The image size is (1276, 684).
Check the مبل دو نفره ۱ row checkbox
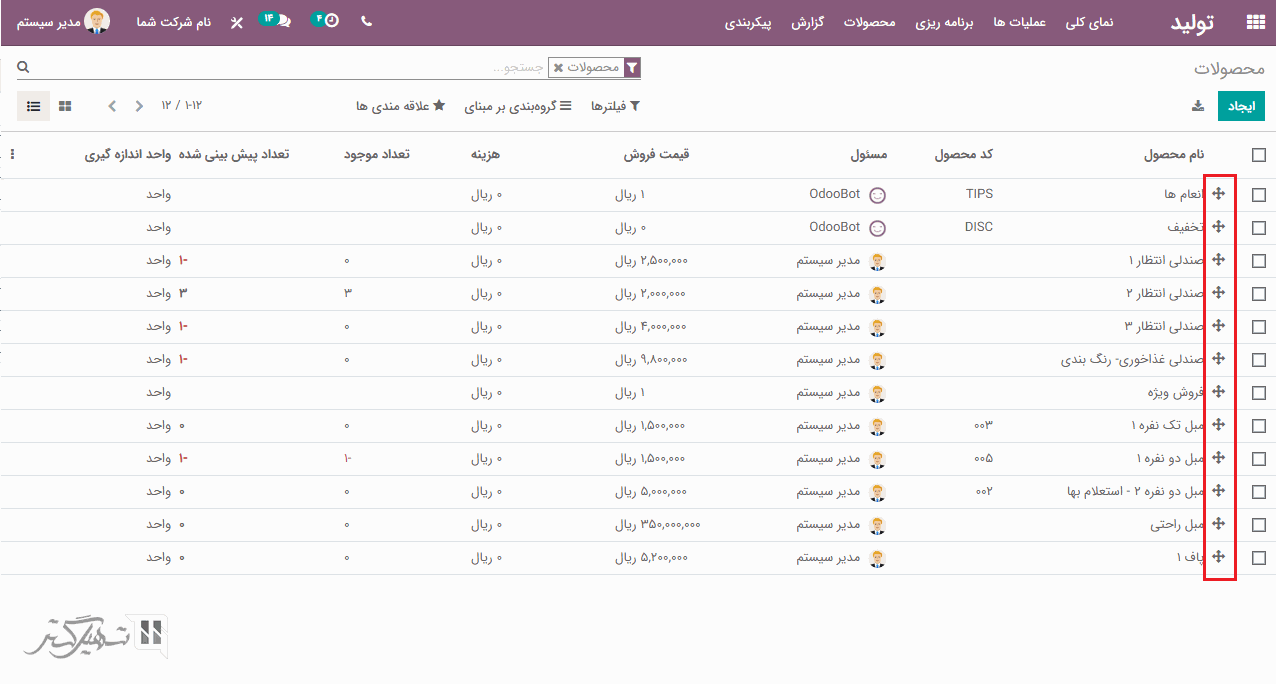point(1259,459)
